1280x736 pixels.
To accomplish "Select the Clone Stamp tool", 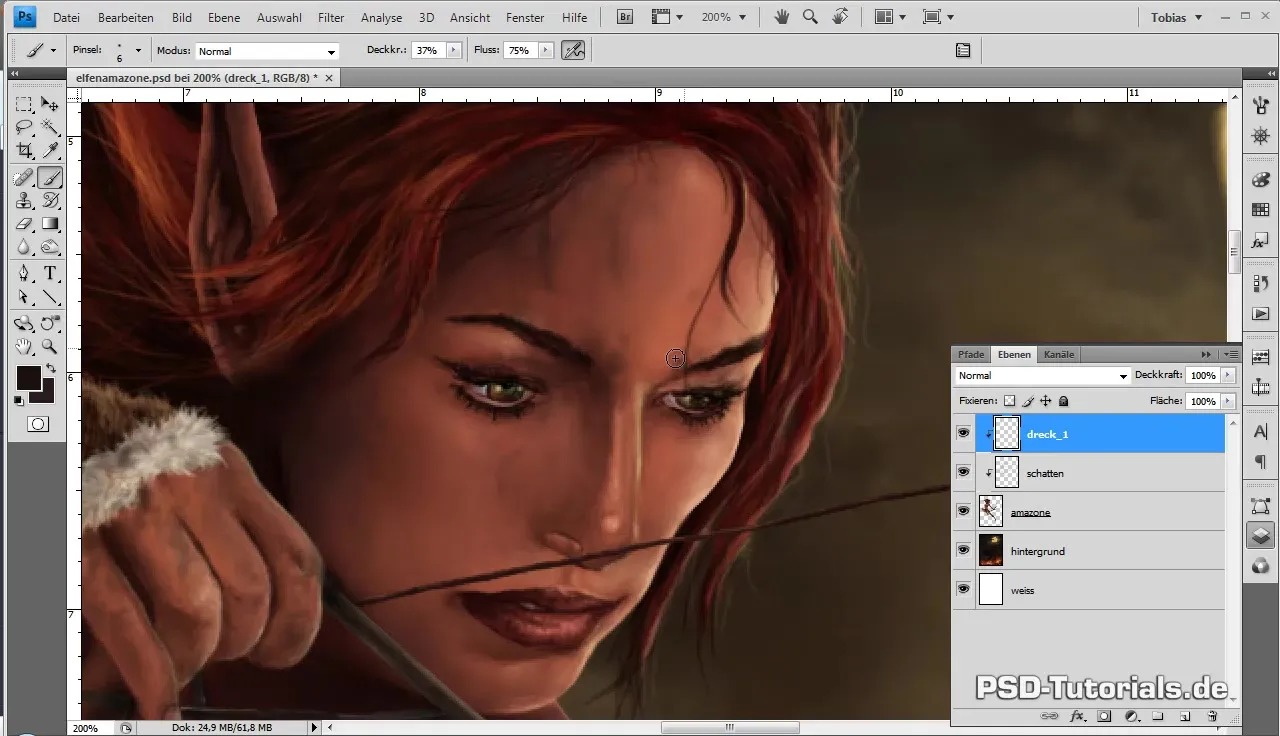I will pyautogui.click(x=24, y=201).
